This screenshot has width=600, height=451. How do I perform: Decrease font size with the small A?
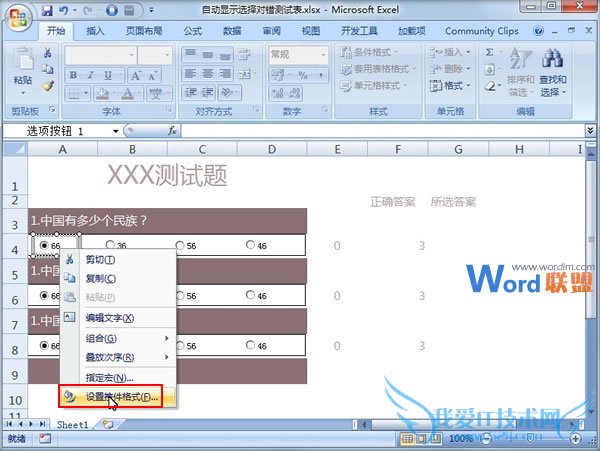pos(152,76)
